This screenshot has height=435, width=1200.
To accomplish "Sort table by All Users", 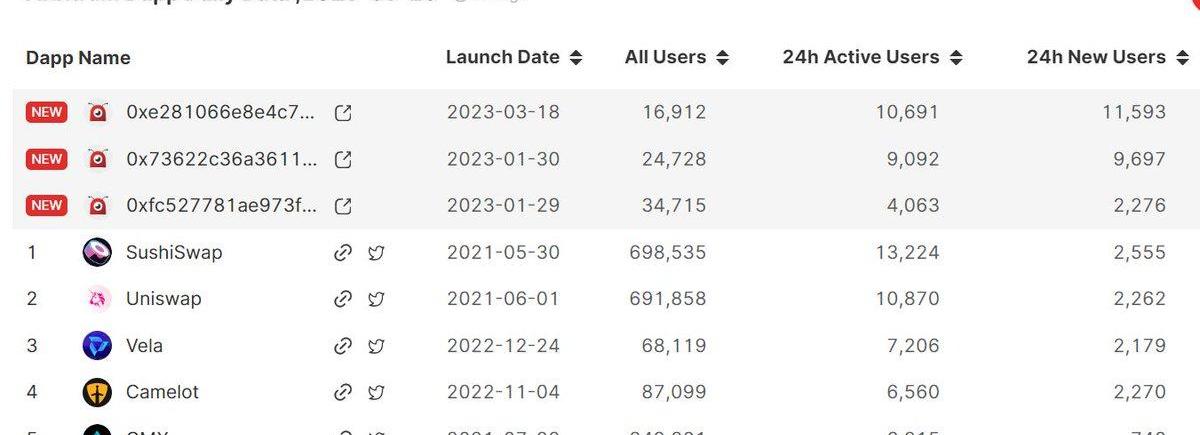I will (677, 58).
